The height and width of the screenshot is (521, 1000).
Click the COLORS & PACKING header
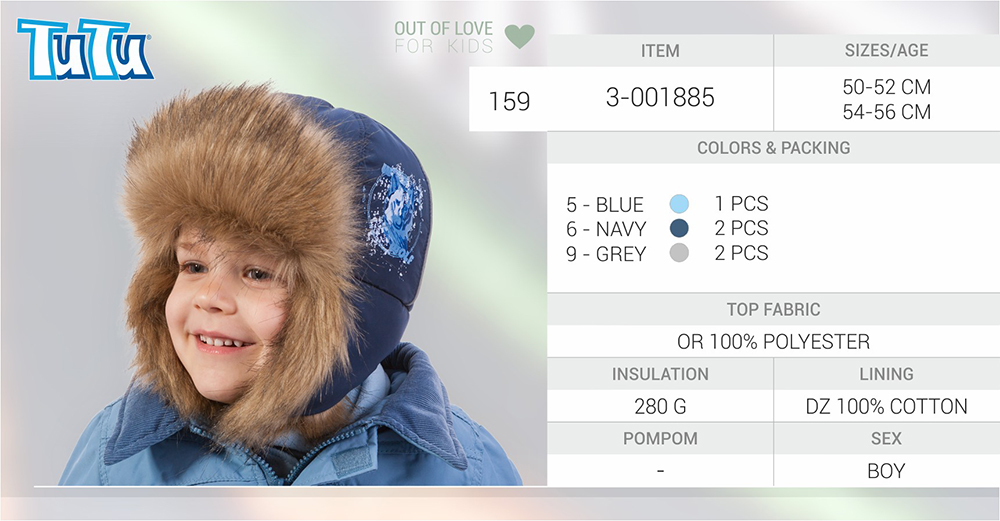click(774, 148)
